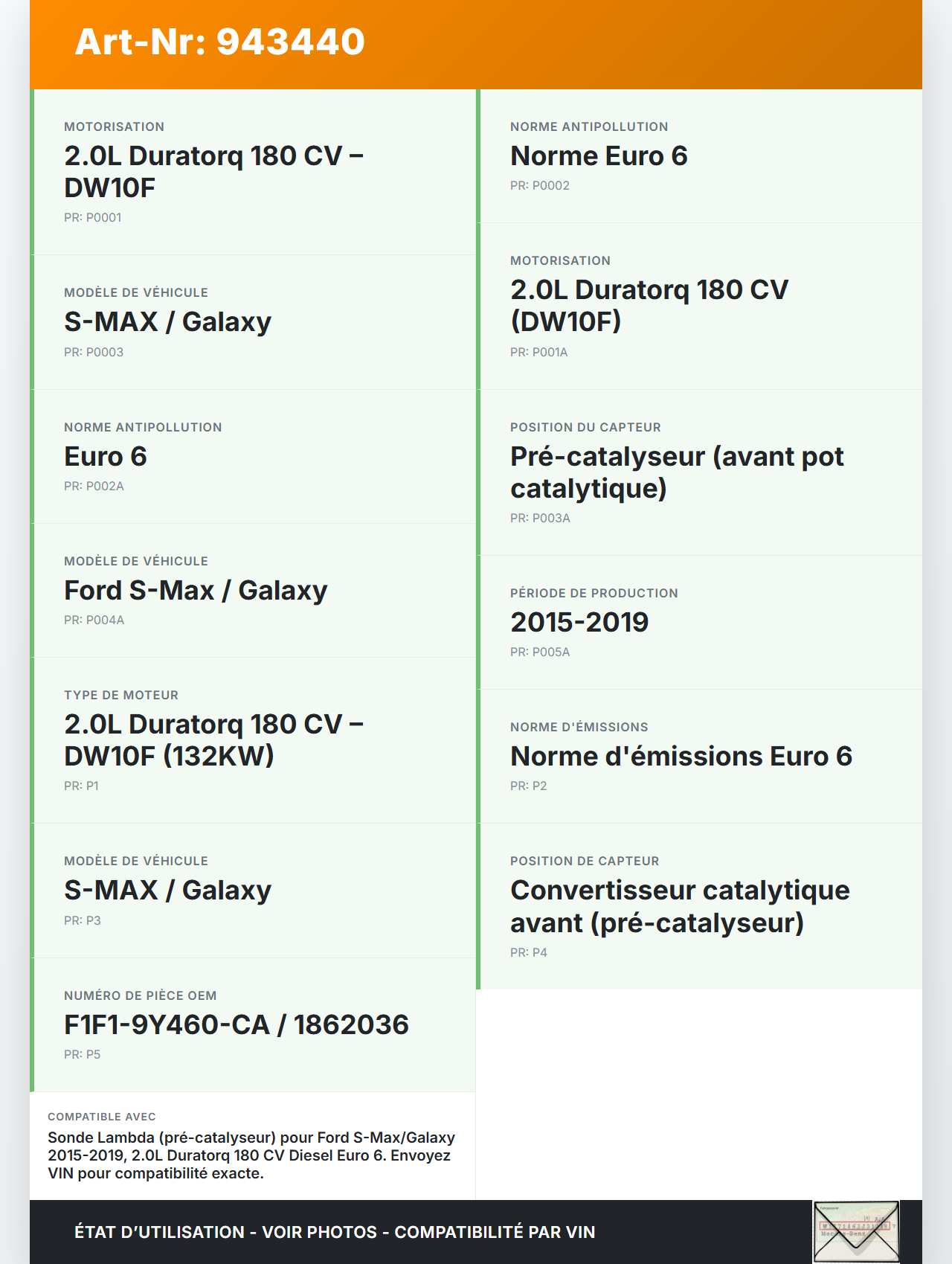The width and height of the screenshot is (952, 1264).
Task: Click the Sonde Lambda compatibility description
Action: [251, 1155]
